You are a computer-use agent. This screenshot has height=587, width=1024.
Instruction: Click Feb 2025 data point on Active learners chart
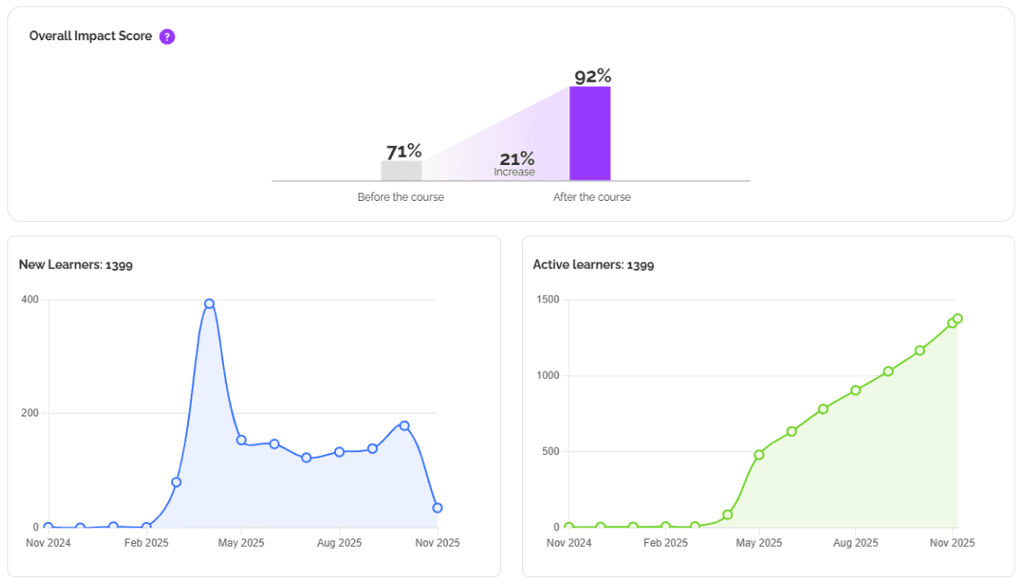665,527
